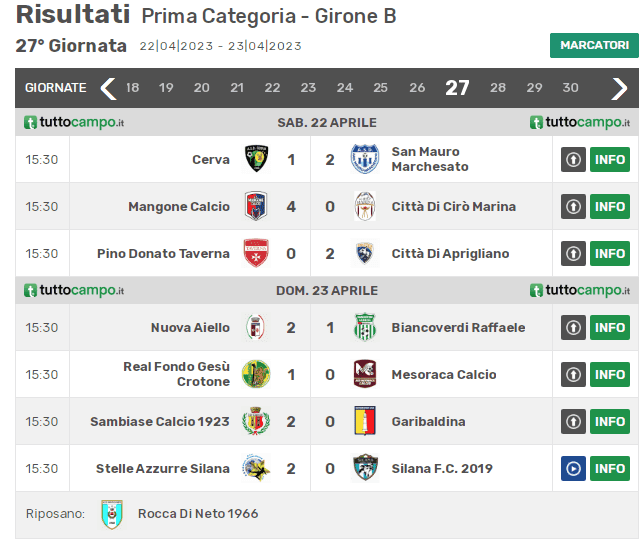Open the Mangone Calcio team logo
The height and width of the screenshot is (550, 642).
click(x=256, y=206)
